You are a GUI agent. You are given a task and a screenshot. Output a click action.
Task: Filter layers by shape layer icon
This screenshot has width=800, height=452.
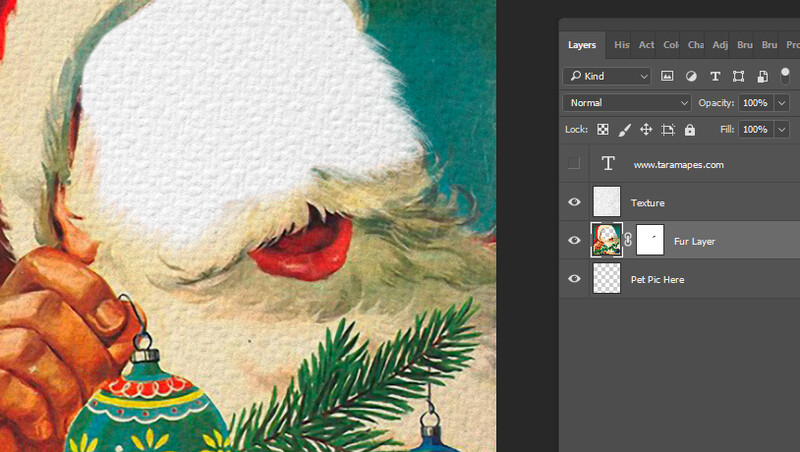tap(738, 76)
